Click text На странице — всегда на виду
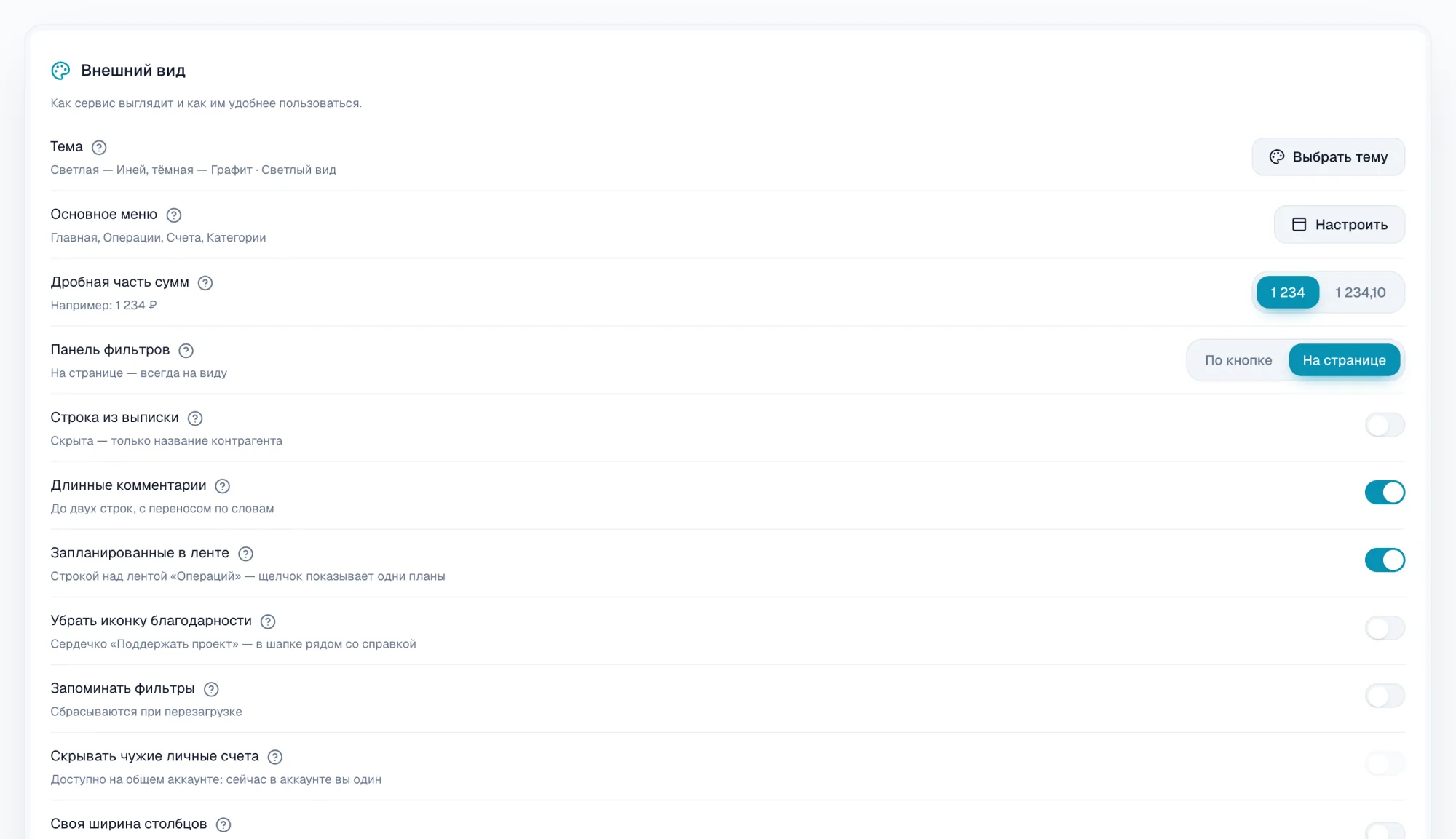The height and width of the screenshot is (839, 1456). pos(138,373)
